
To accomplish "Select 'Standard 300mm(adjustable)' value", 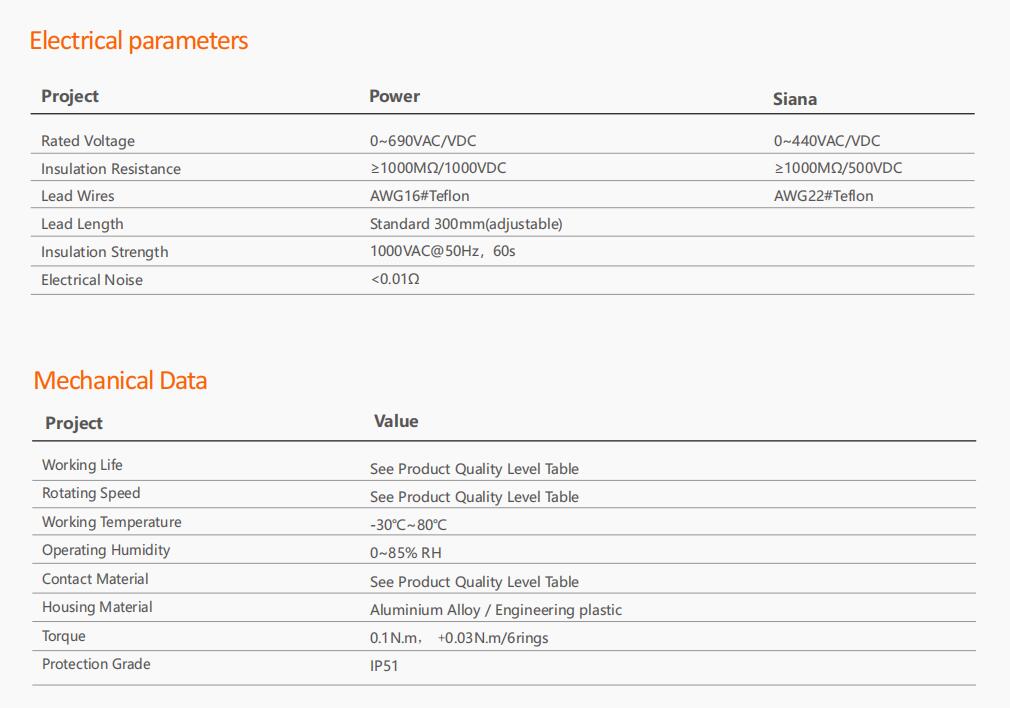I will click(x=466, y=224).
